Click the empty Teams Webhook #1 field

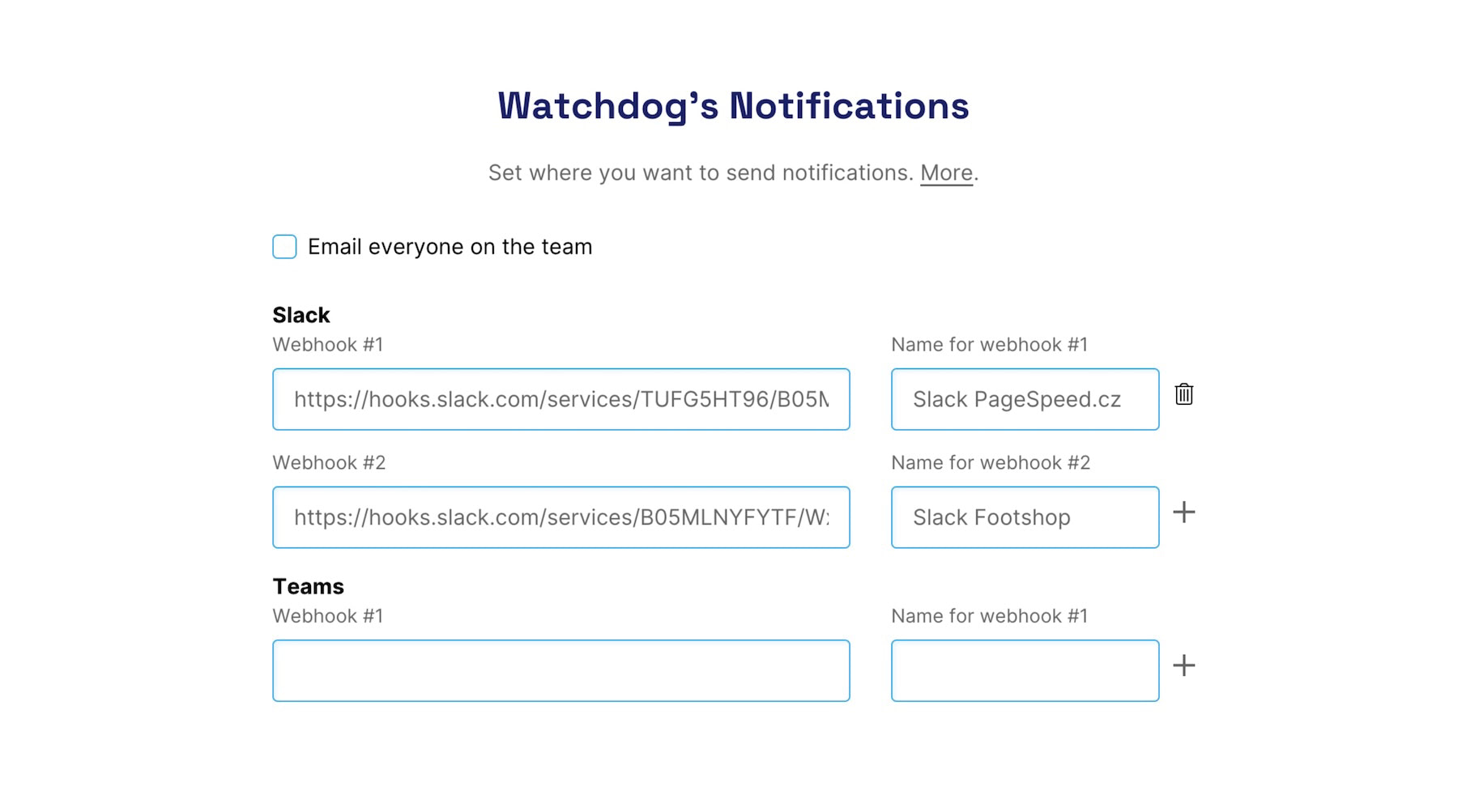point(561,670)
